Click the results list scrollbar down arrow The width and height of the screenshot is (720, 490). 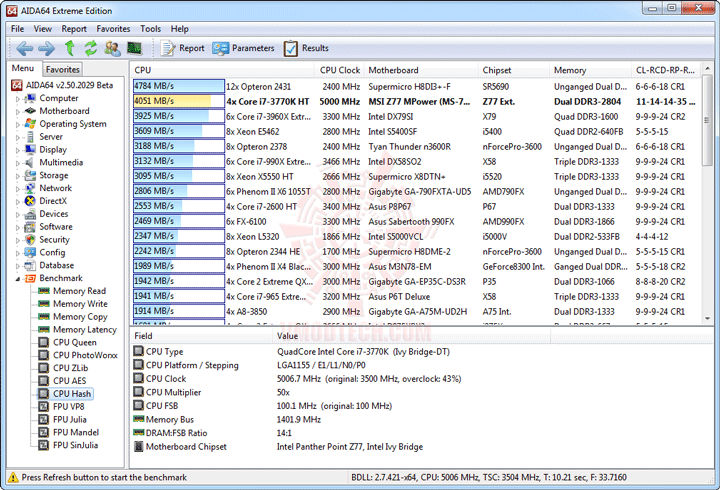click(x=708, y=318)
